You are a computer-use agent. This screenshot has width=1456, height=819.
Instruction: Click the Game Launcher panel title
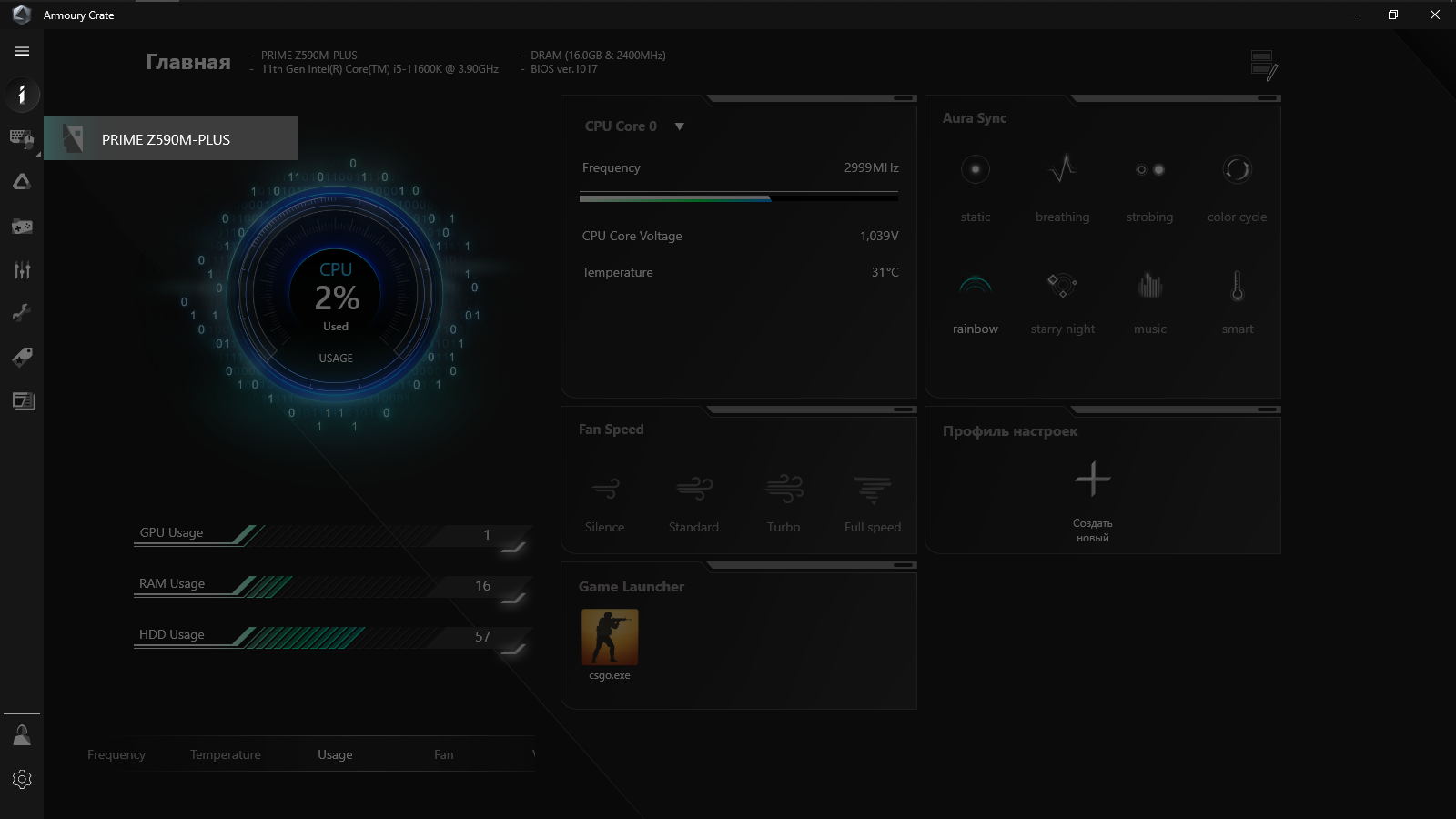(632, 587)
